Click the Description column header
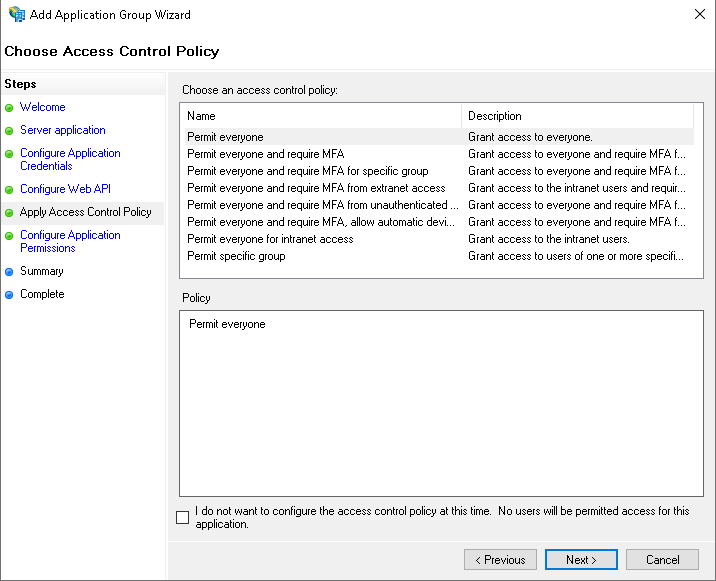 pos(576,116)
